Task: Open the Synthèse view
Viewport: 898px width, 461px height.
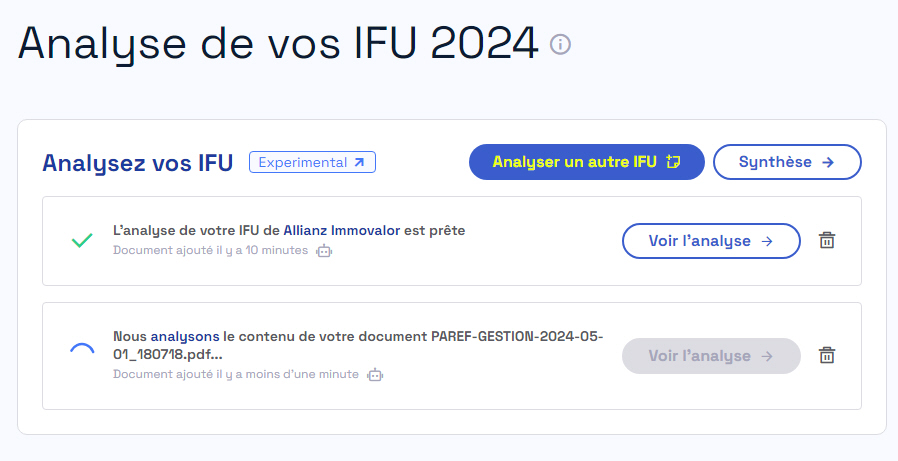Action: coord(786,162)
